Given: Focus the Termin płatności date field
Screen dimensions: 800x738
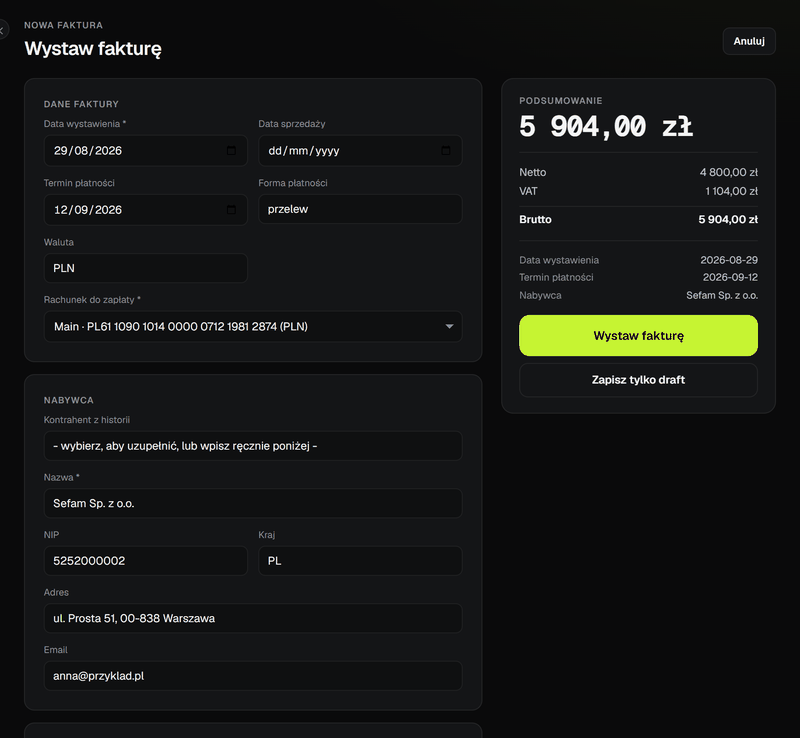Looking at the screenshot, I should pos(146,210).
